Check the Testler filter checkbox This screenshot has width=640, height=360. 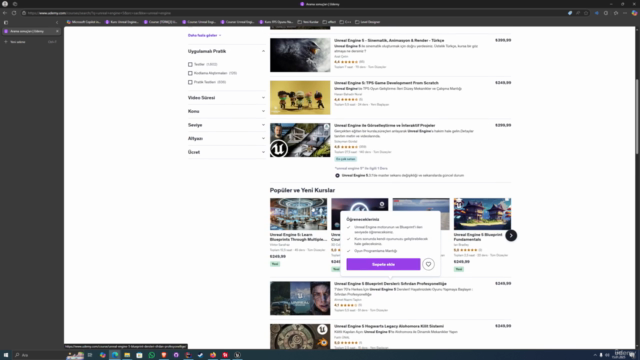190,64
